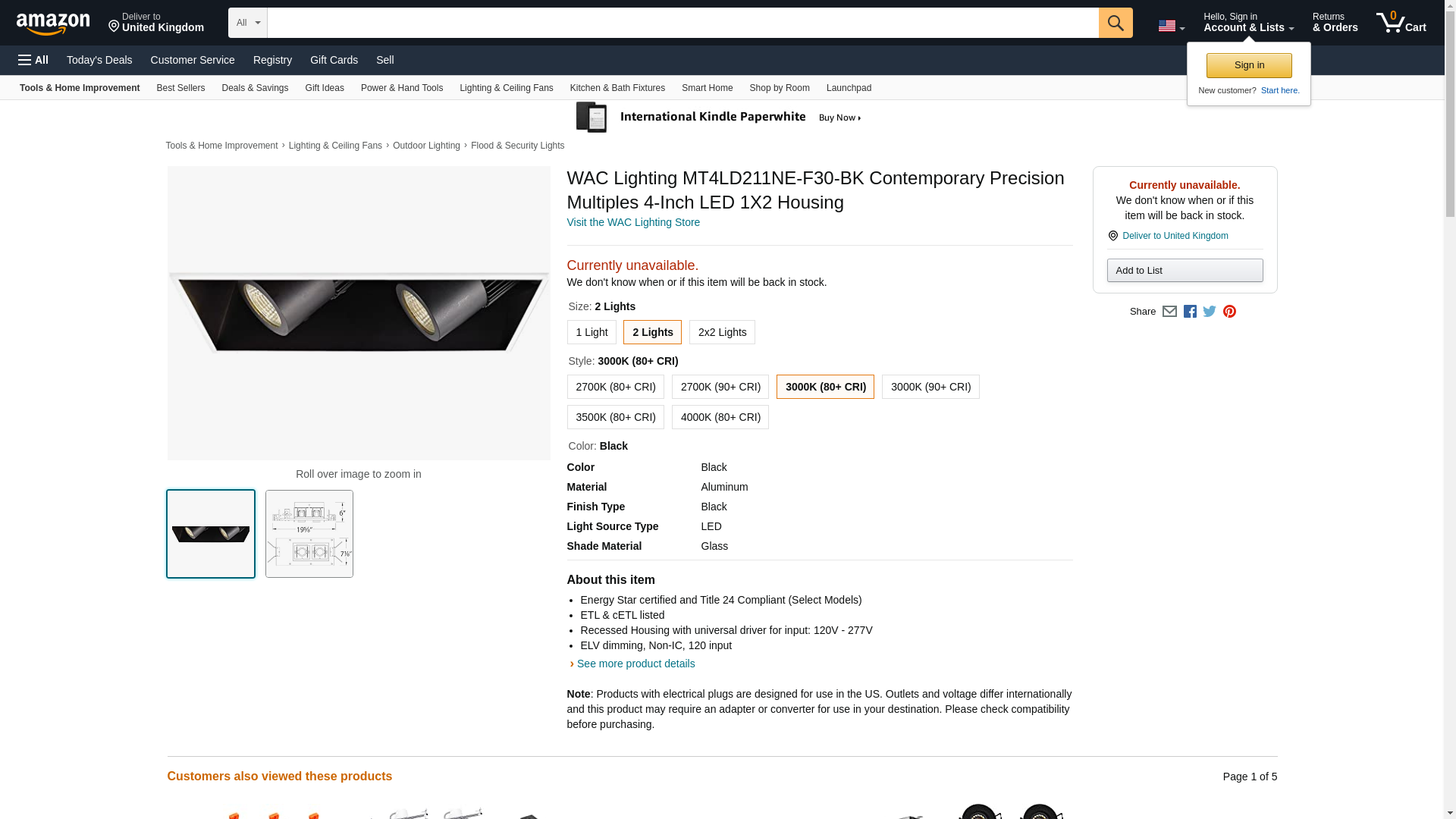Open Today's Deals in the nav bar

[99, 60]
